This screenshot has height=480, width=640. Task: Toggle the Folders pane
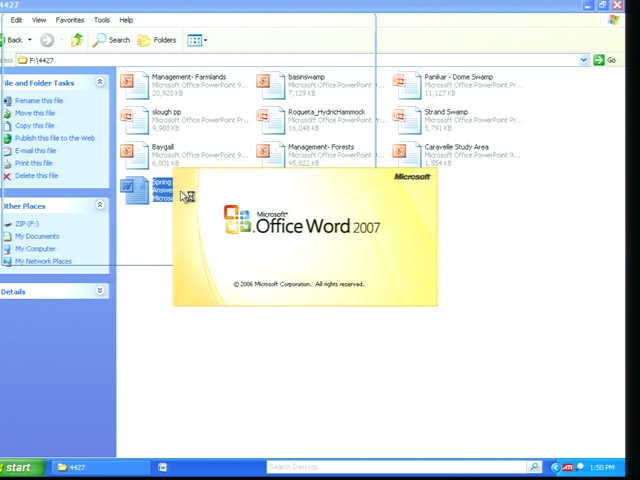157,40
